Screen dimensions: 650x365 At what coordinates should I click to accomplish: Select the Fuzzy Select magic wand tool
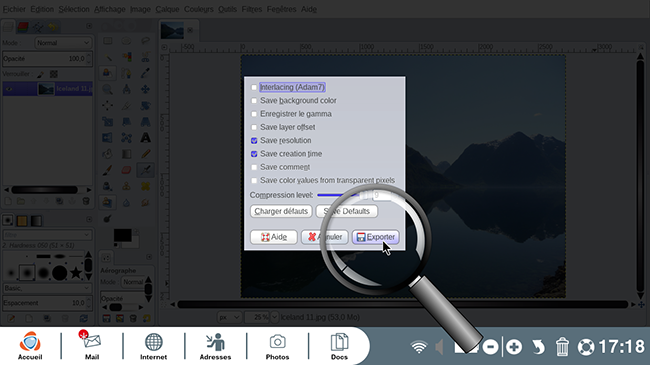pos(108,57)
